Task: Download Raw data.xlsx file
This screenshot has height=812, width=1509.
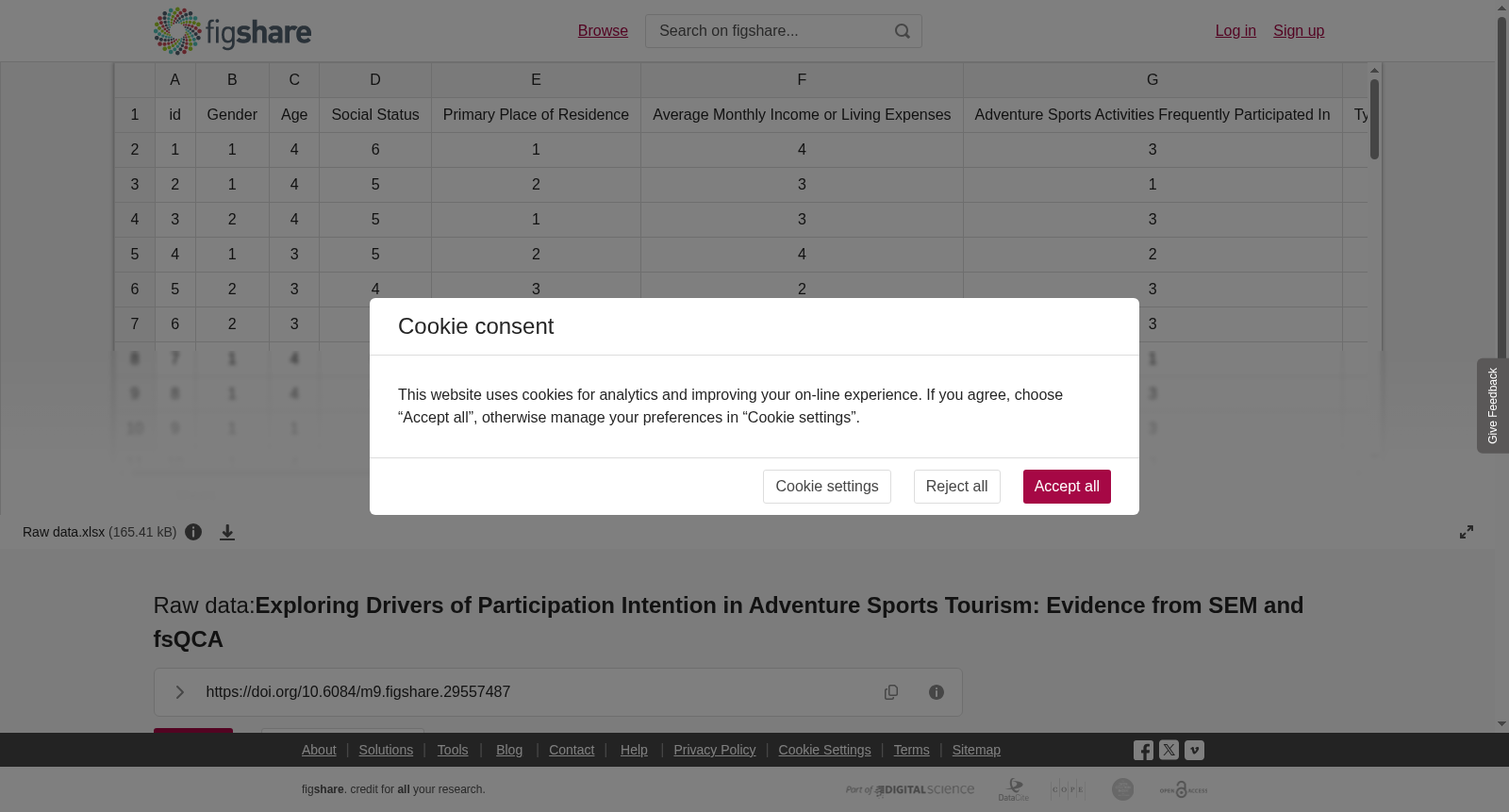Action: (227, 532)
